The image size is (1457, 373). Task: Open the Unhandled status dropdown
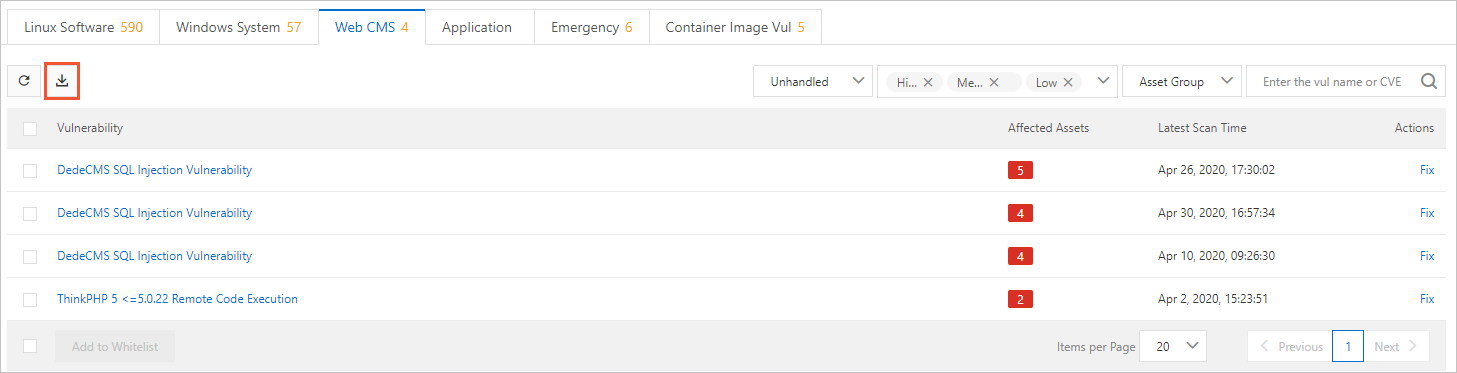click(812, 82)
